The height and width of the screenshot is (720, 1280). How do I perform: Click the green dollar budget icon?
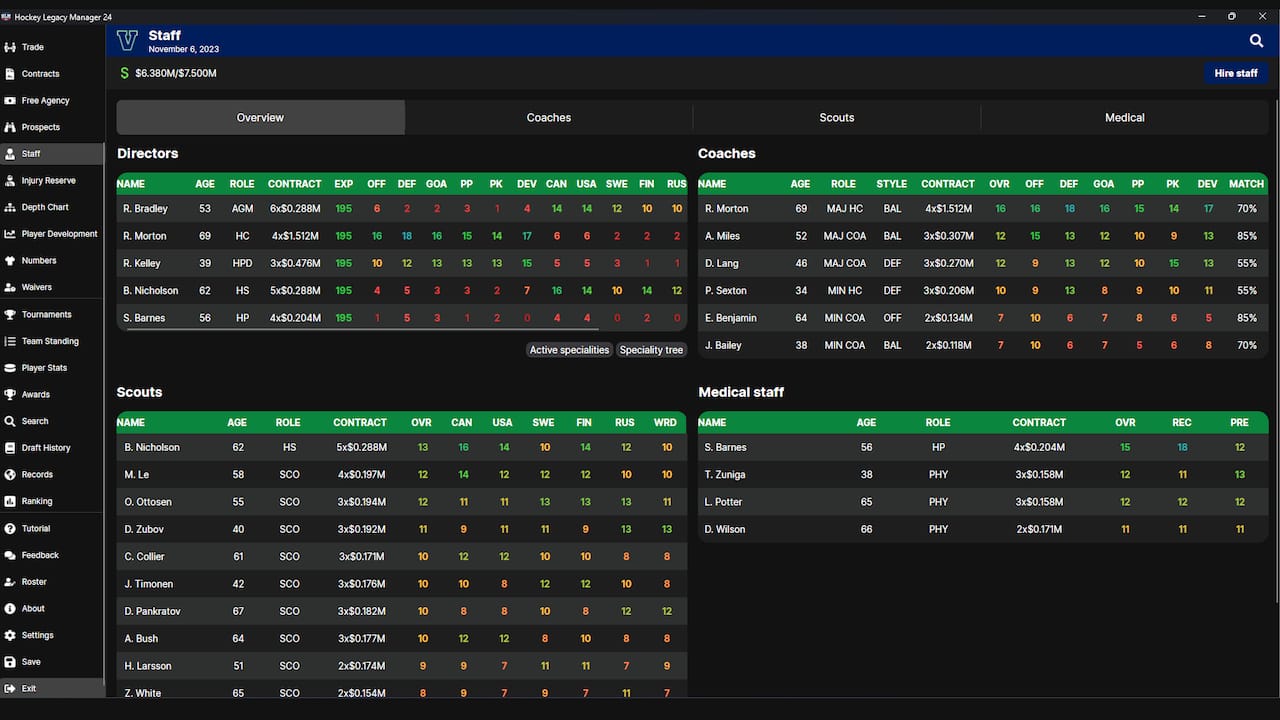125,73
